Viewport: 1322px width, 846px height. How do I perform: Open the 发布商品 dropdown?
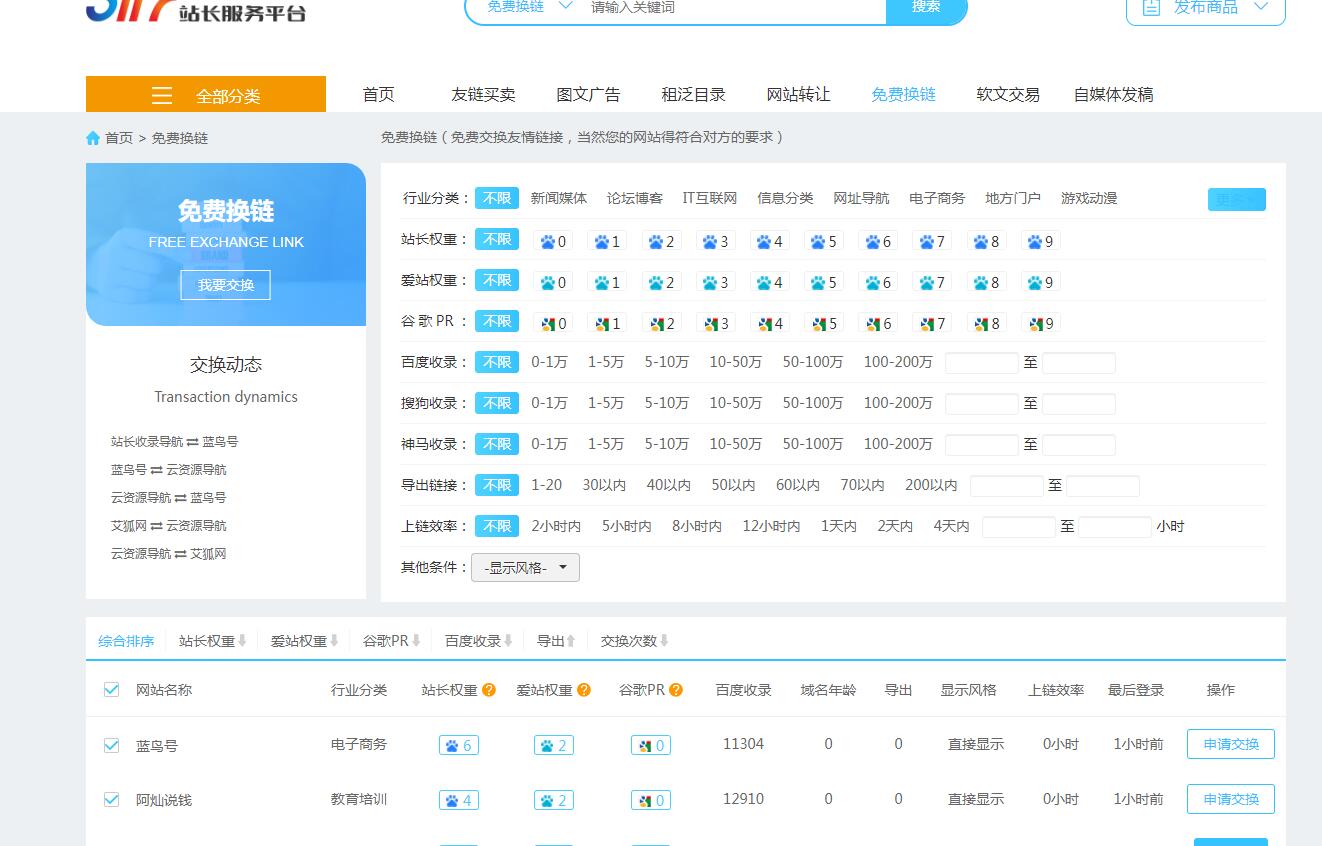click(x=1205, y=8)
